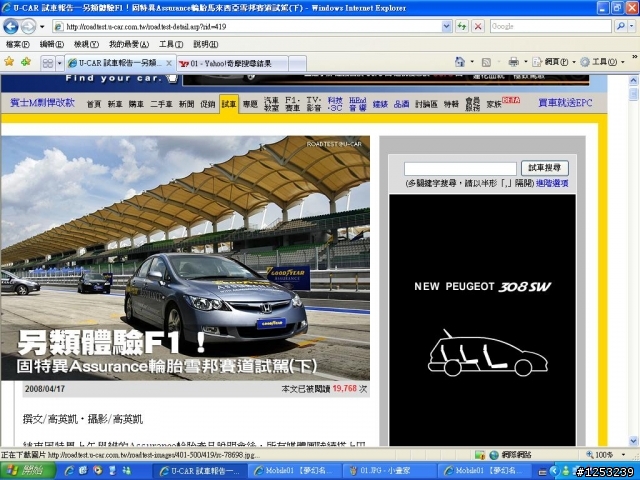Click the Google search box

[x=550, y=27]
